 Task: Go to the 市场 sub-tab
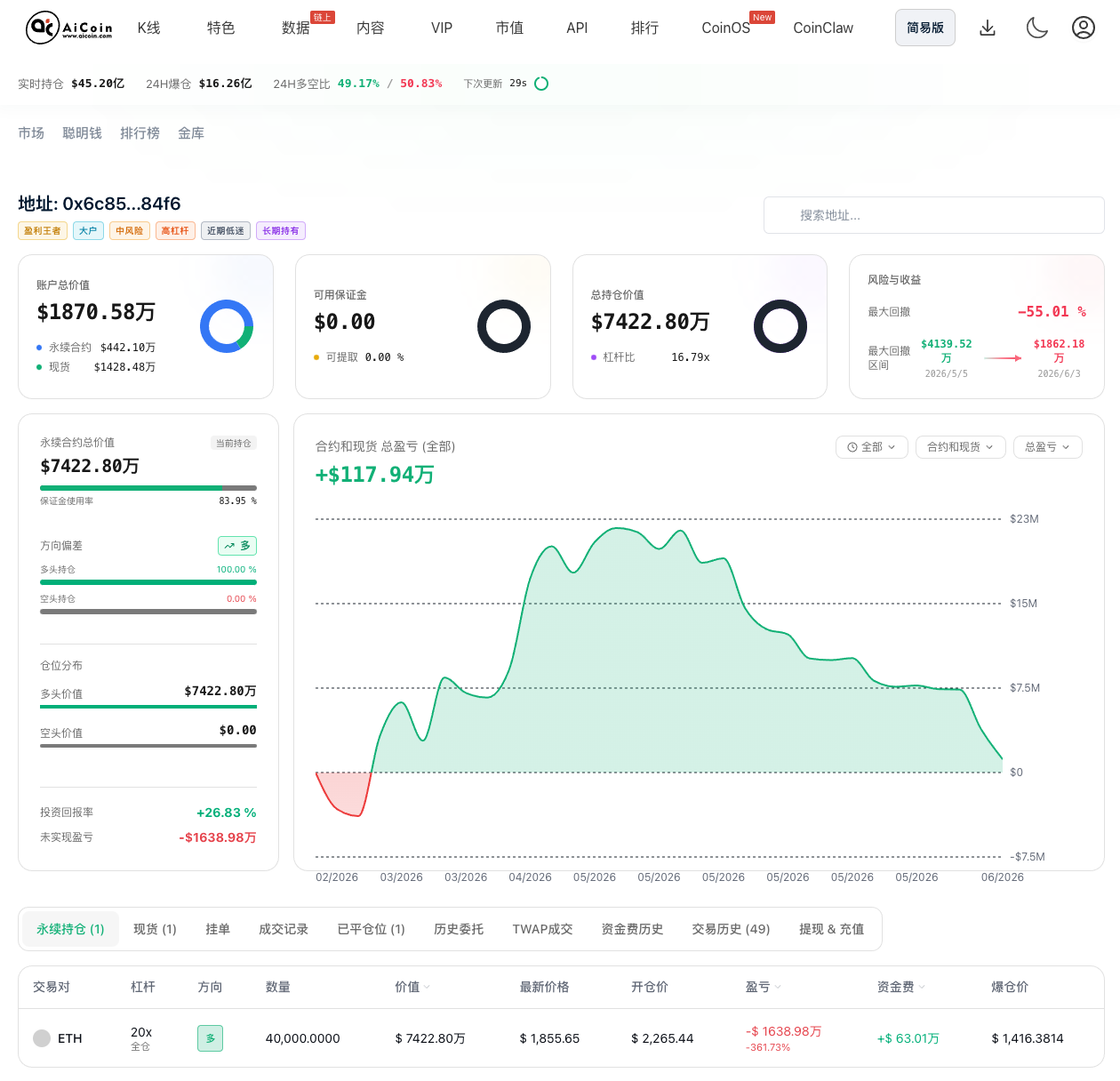click(x=31, y=133)
